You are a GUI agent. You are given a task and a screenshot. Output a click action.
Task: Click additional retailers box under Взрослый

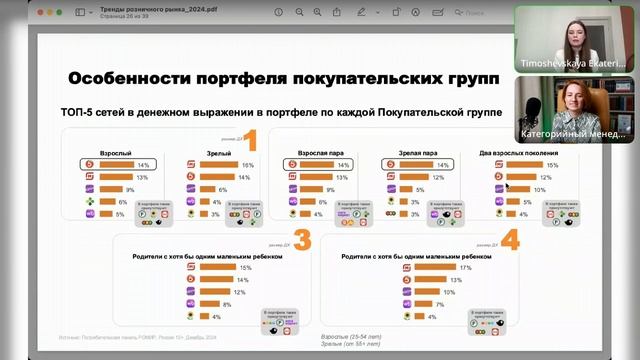(x=154, y=214)
